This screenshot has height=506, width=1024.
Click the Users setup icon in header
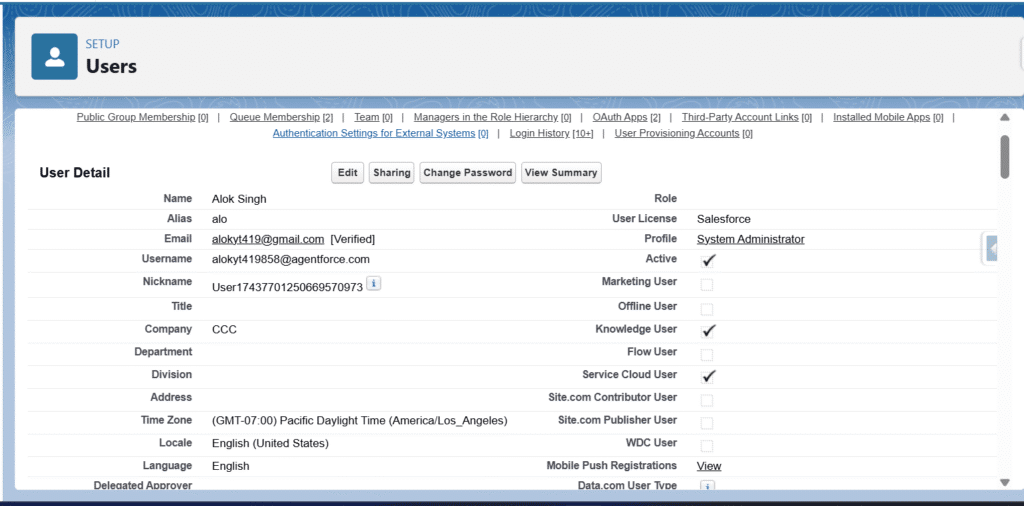click(x=54, y=57)
